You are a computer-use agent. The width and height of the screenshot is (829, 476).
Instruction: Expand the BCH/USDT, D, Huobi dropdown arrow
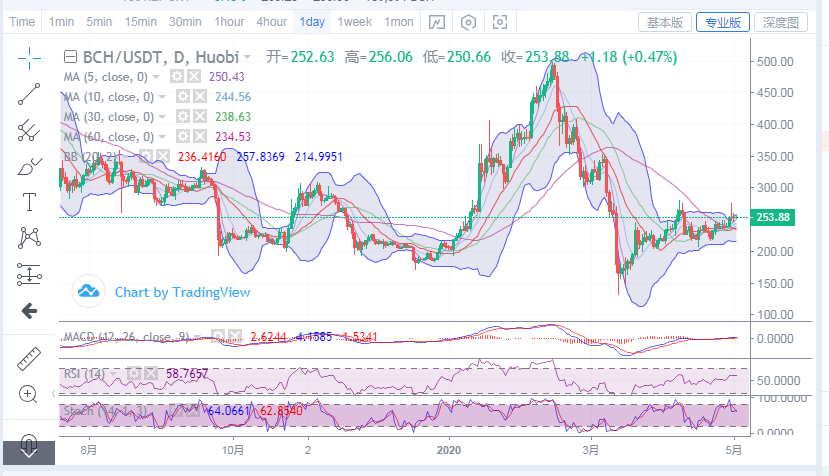(x=247, y=57)
